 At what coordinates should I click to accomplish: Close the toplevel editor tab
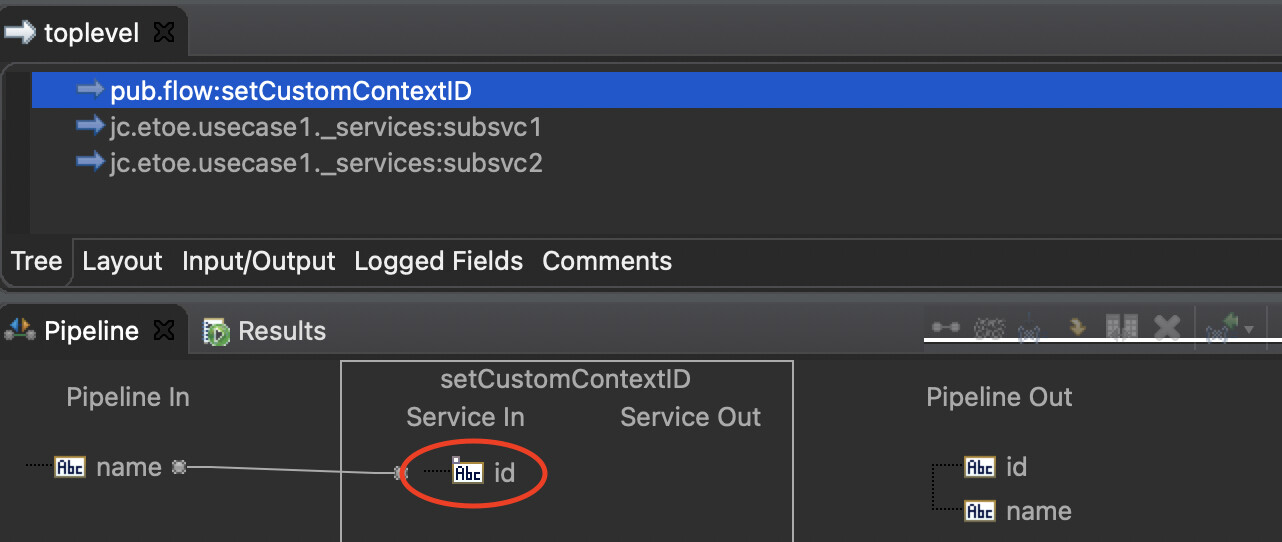pos(164,33)
